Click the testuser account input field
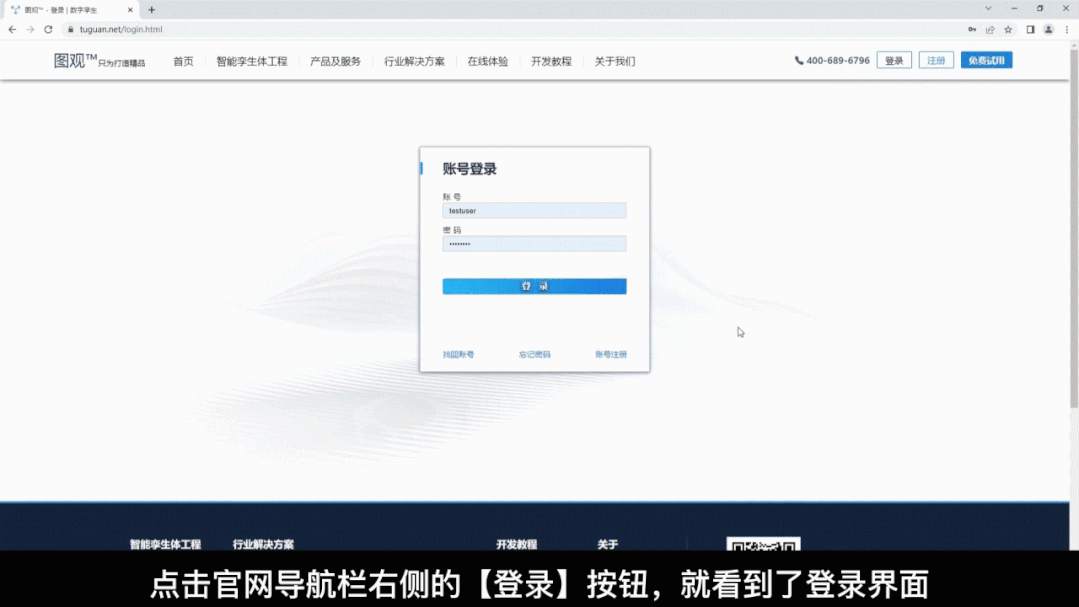 point(534,210)
